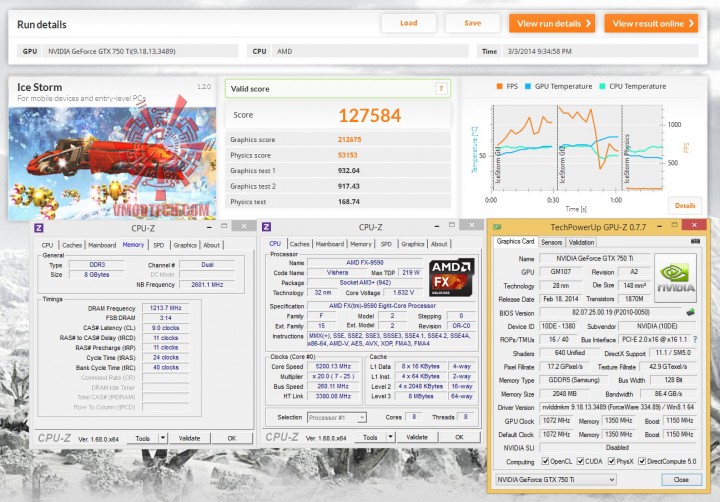The image size is (720, 502).
Task: Click the GPU-Z title bar app icon
Action: click(497, 226)
